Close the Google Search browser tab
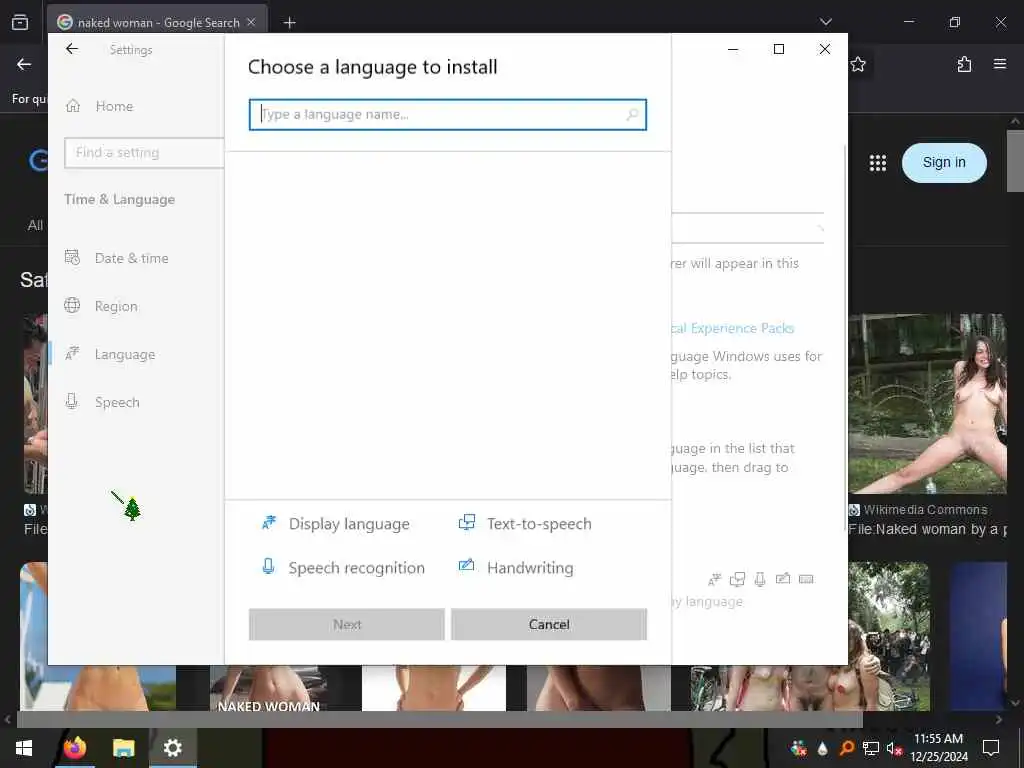Screen dimensions: 1024x768 point(251,22)
